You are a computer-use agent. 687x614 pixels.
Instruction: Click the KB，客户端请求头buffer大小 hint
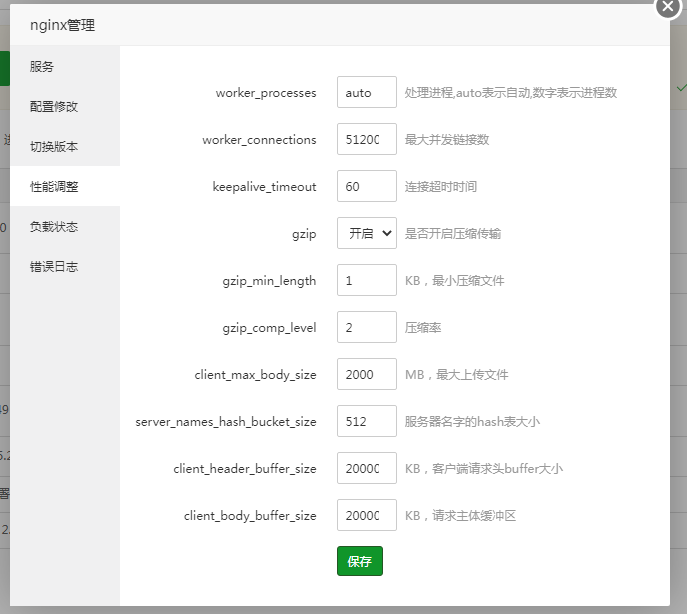tap(484, 468)
